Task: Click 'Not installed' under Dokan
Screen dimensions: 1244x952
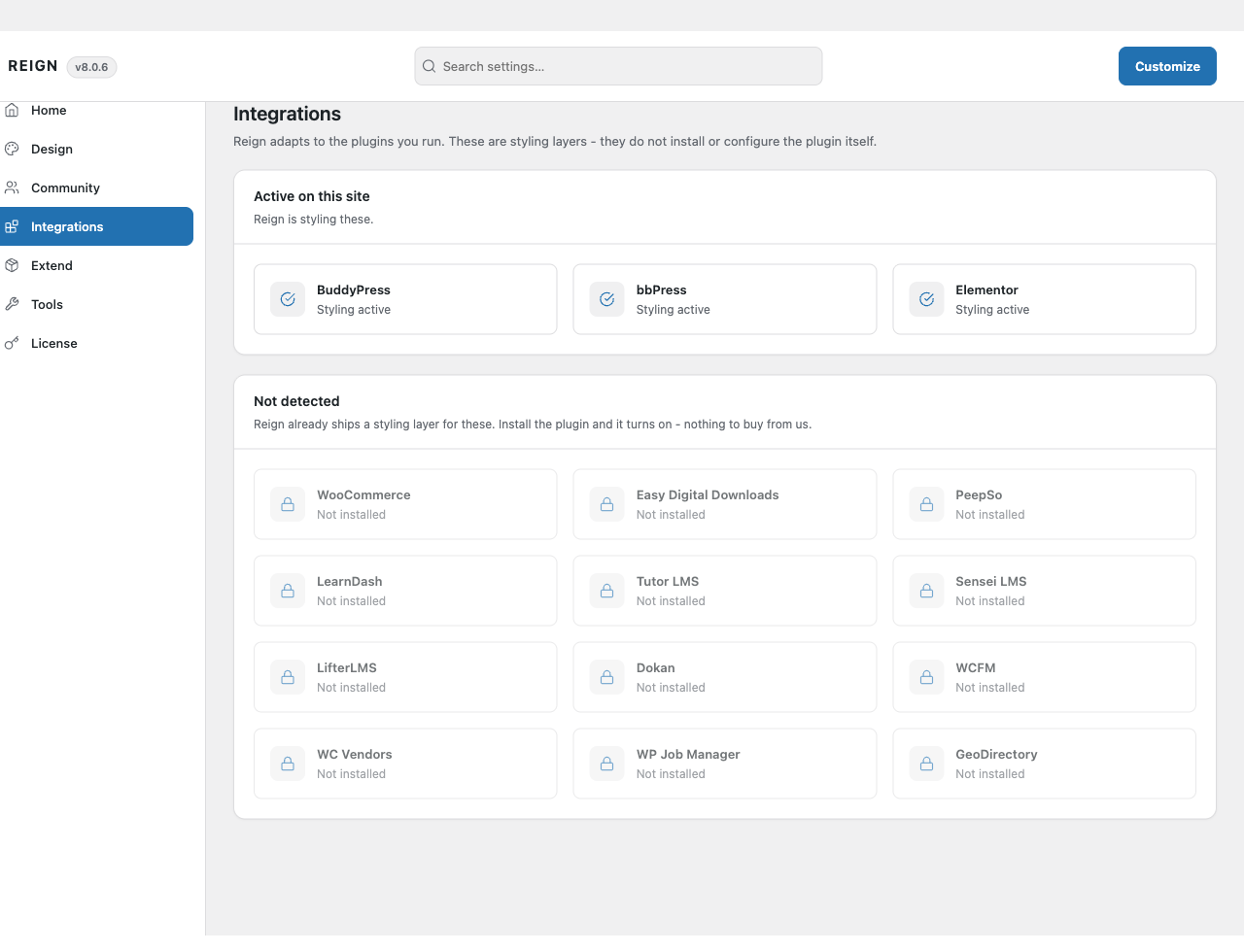Action: pos(671,688)
